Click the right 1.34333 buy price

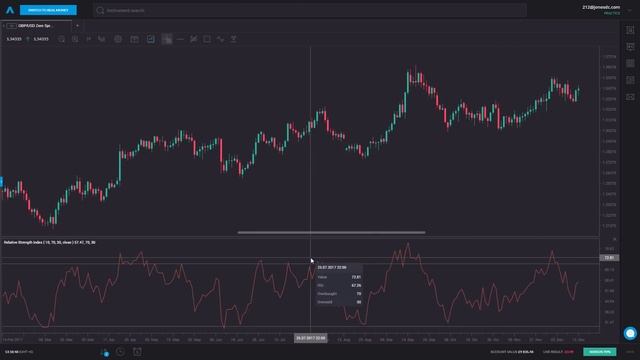coord(41,39)
